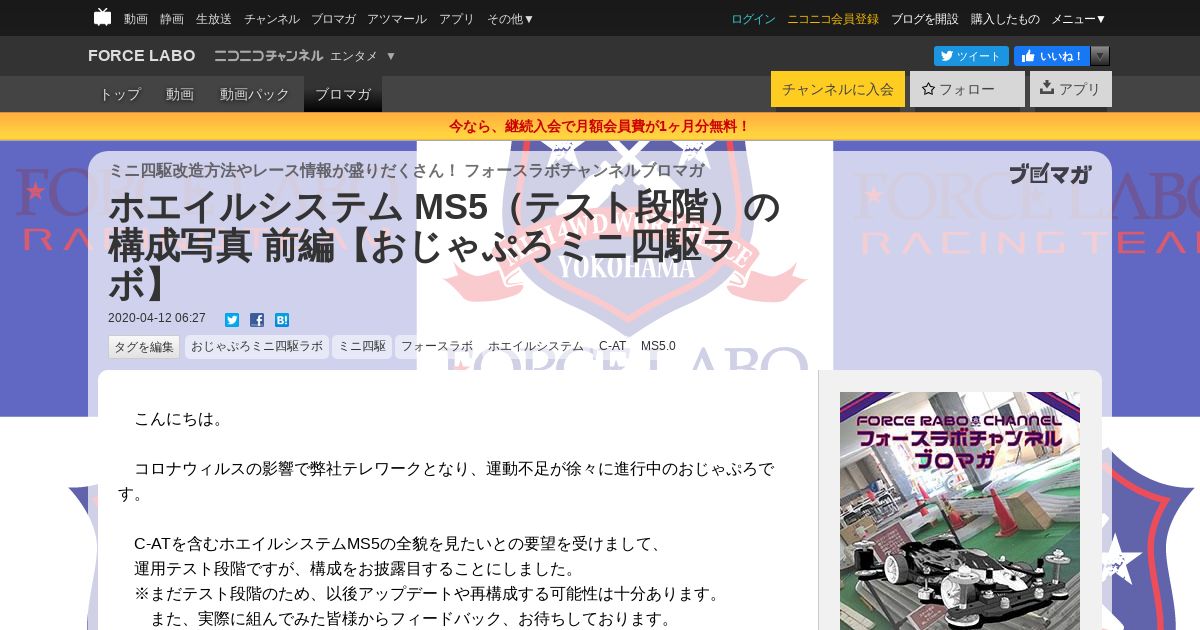Viewport: 1200px width, 630px height.
Task: Select the C-AT tag
Action: [613, 347]
